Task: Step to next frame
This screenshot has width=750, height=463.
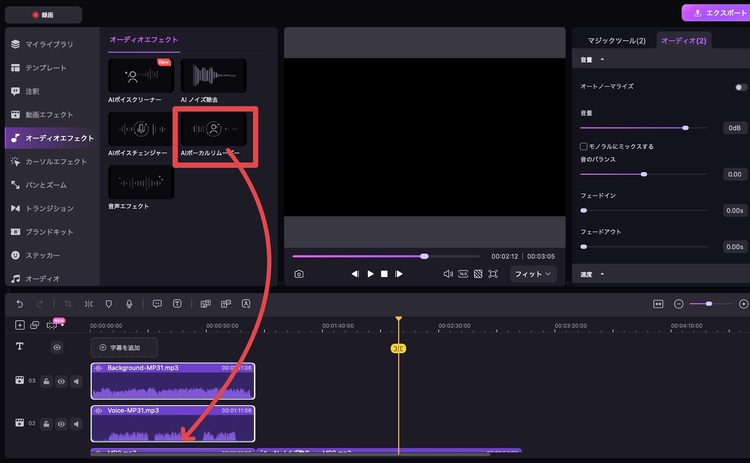Action: 398,274
